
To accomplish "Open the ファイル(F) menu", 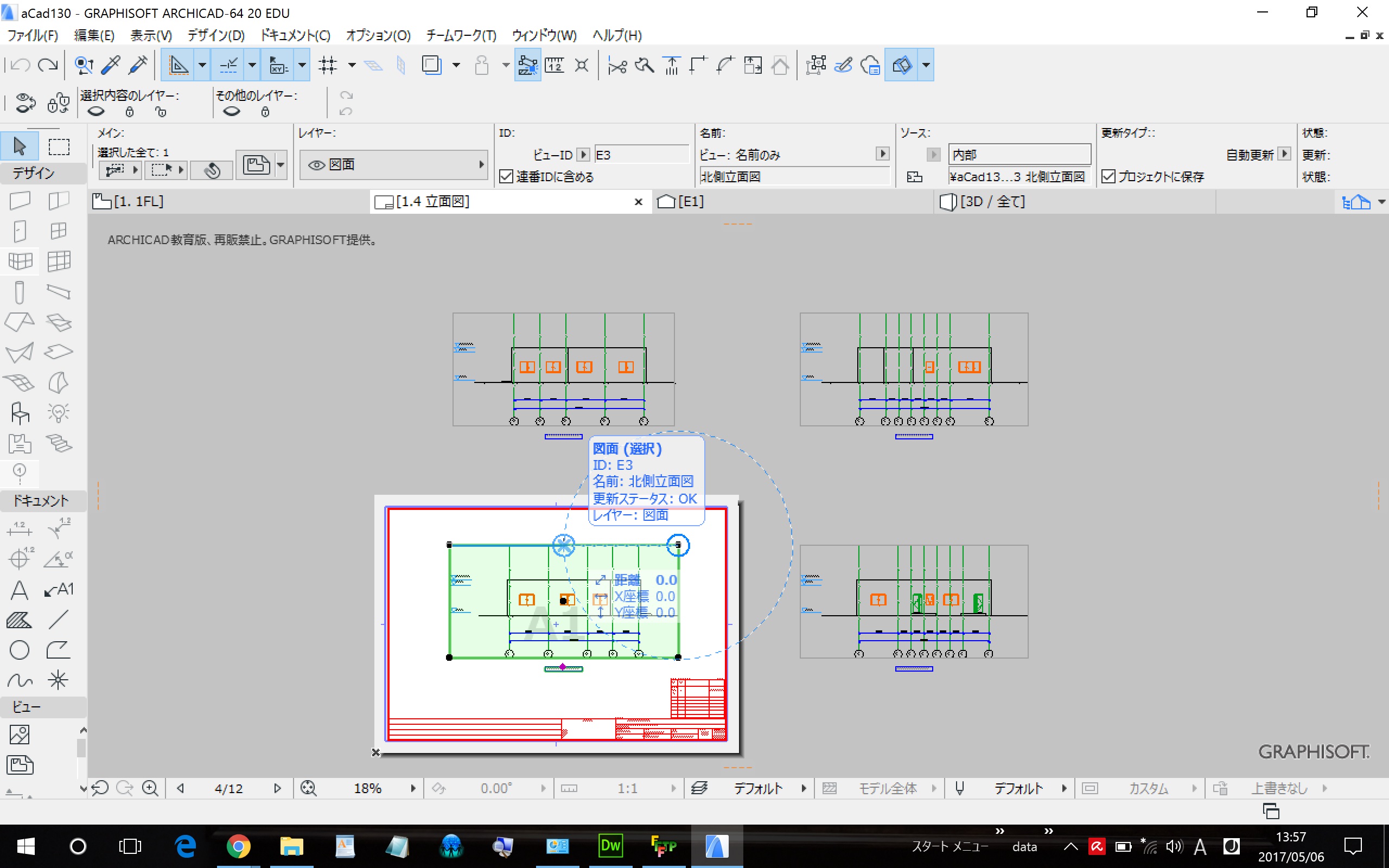I will (33, 36).
